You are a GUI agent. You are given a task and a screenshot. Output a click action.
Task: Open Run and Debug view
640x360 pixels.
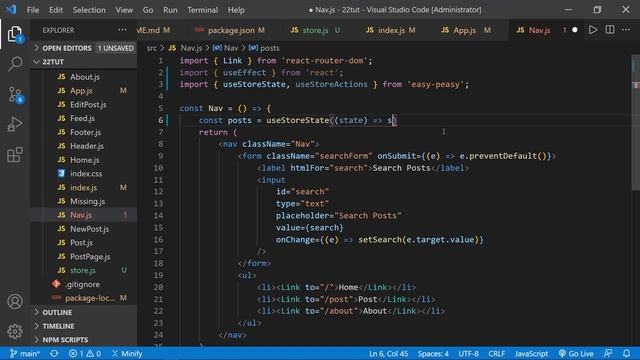[x=15, y=124]
